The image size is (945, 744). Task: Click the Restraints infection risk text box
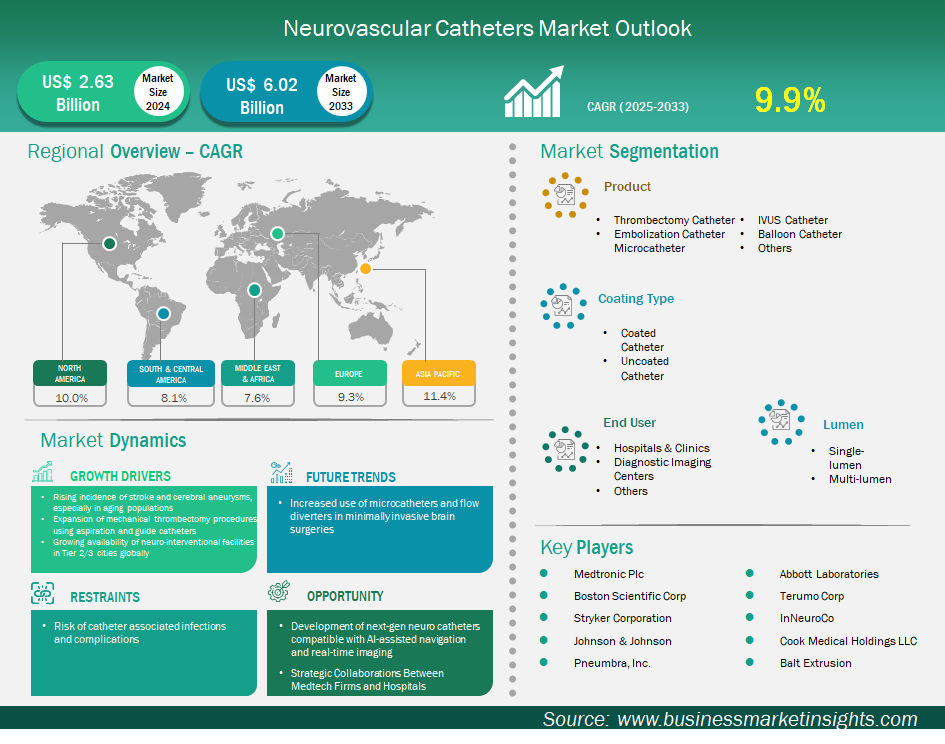point(144,652)
